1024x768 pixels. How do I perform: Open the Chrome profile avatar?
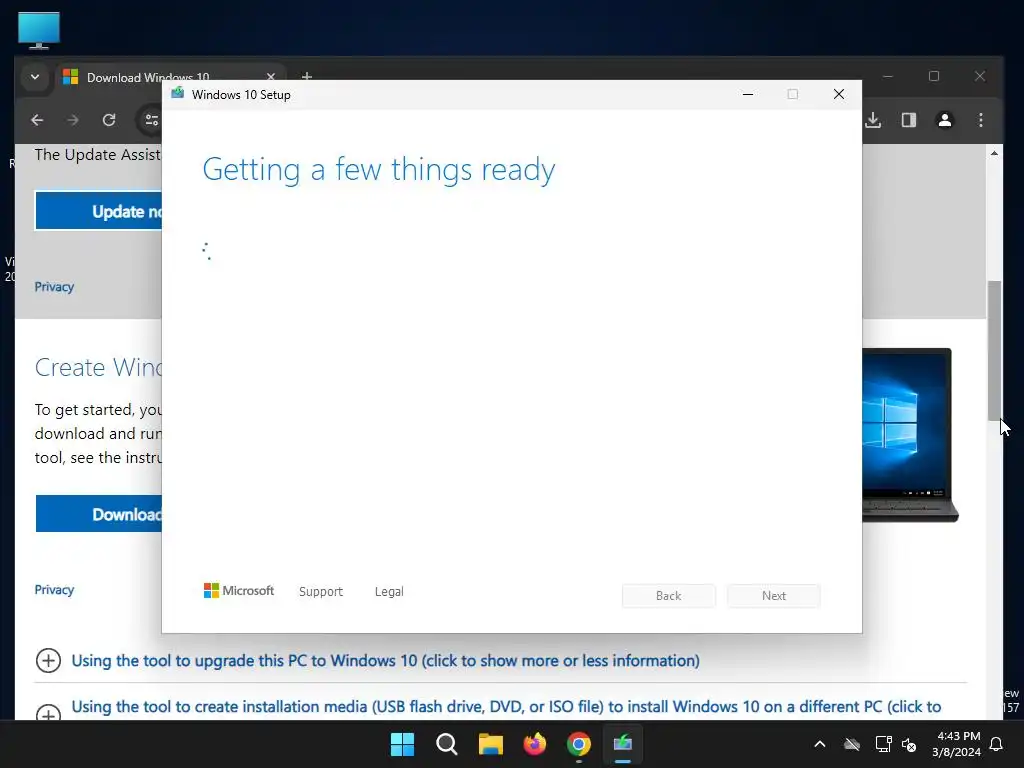945,120
